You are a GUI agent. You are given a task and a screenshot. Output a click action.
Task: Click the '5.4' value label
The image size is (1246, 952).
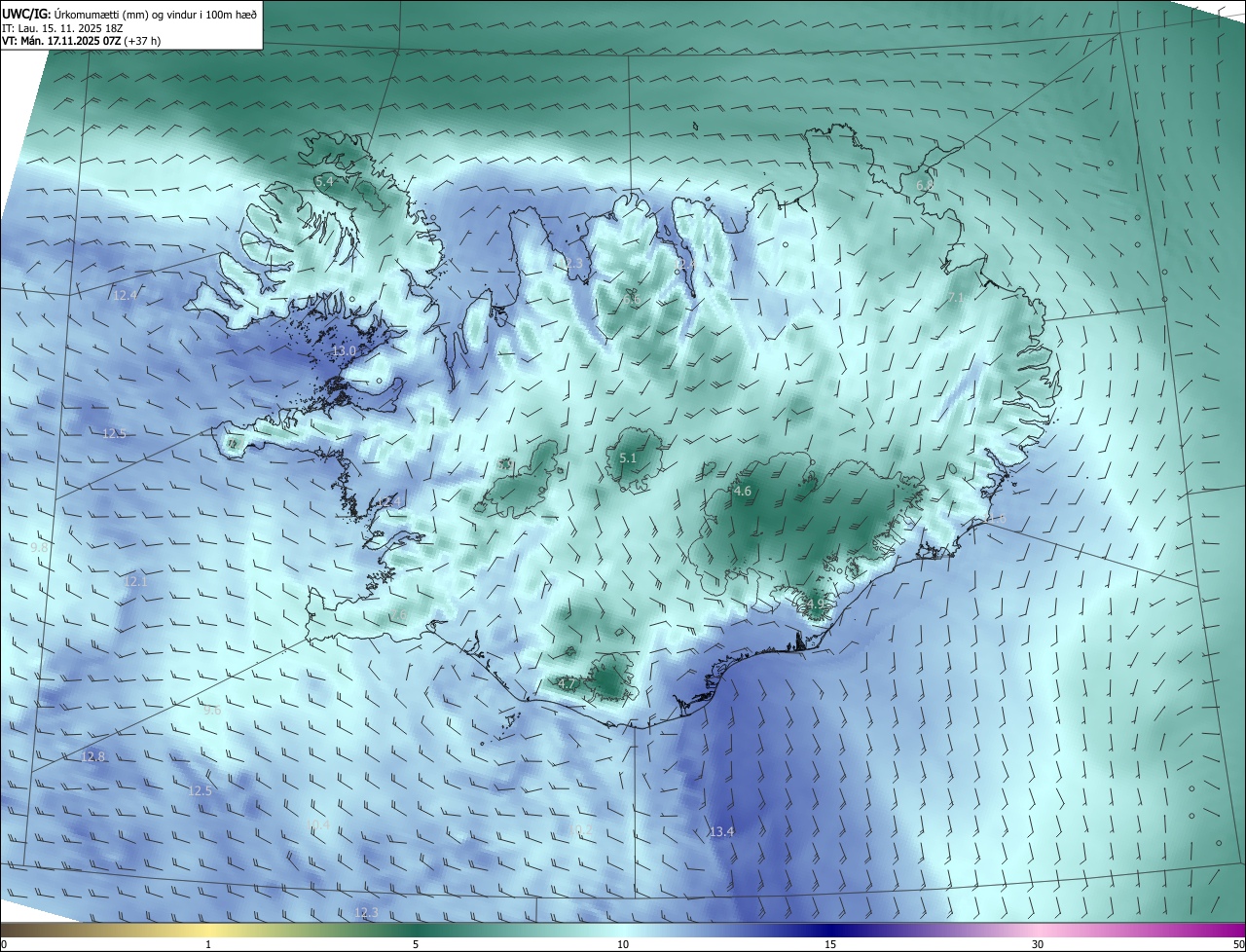click(x=324, y=182)
